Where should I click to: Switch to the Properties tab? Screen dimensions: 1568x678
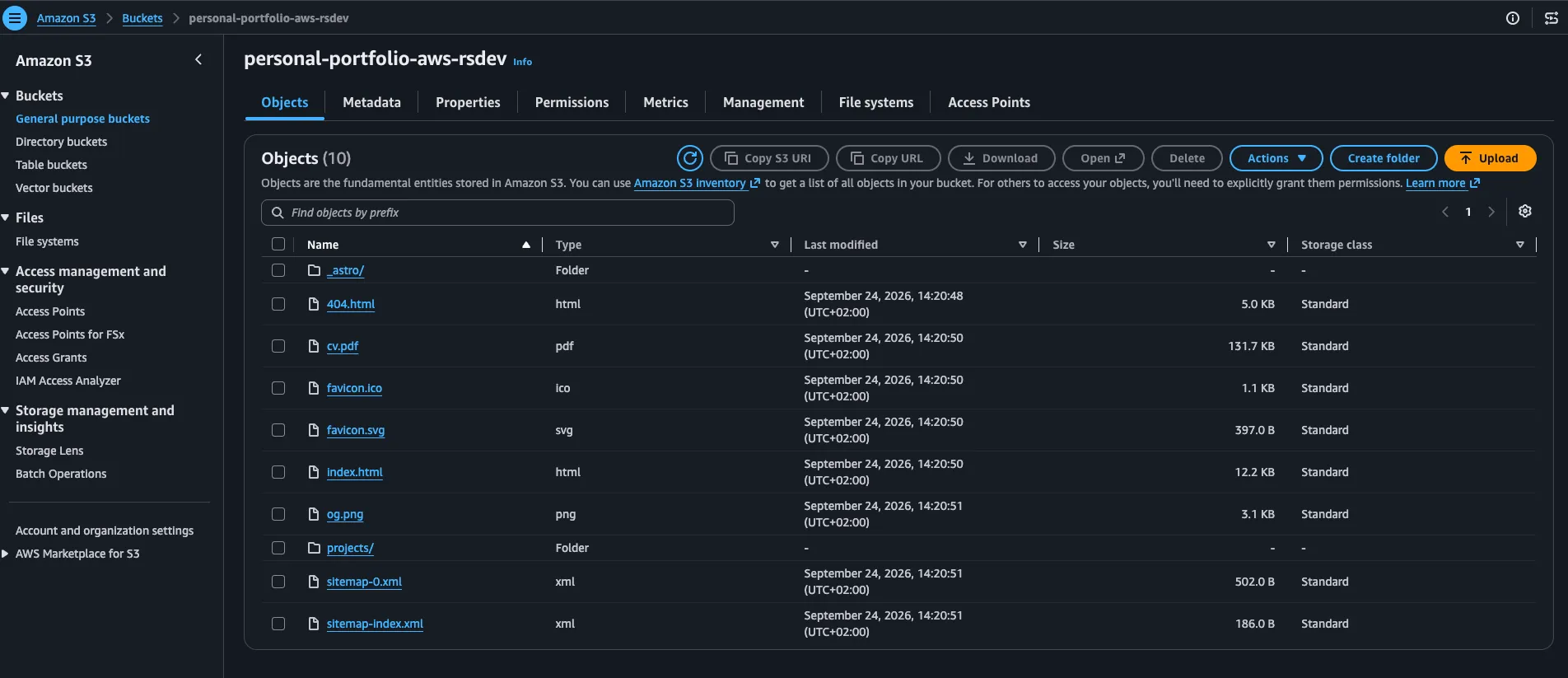tap(468, 102)
